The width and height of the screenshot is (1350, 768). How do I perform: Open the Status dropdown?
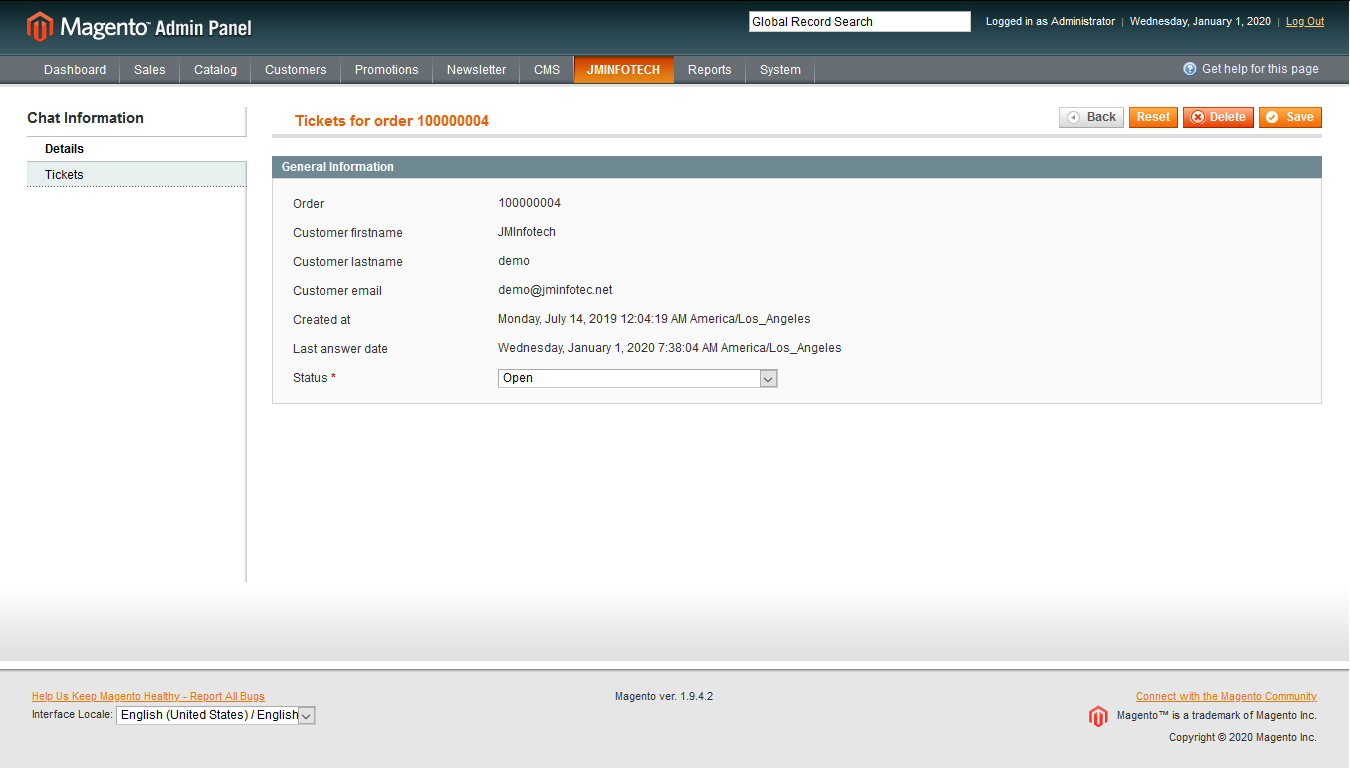pyautogui.click(x=637, y=378)
